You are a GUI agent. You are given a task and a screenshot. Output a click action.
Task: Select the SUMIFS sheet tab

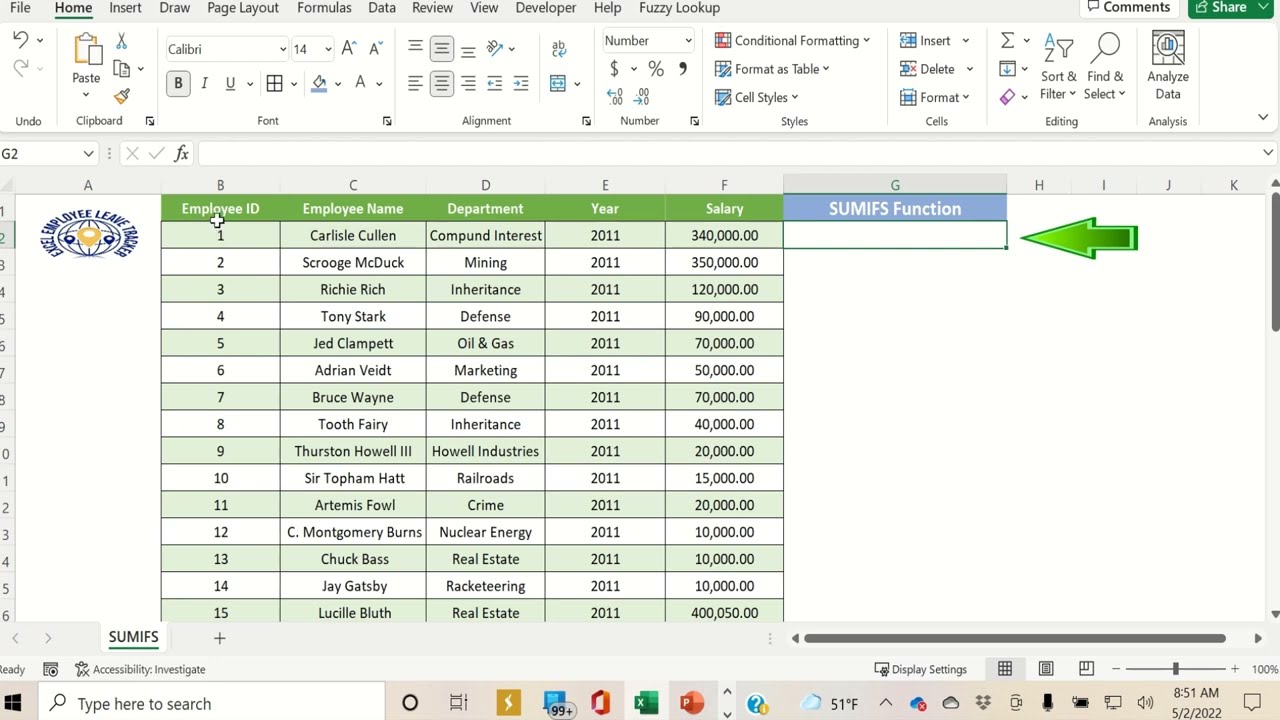point(133,637)
